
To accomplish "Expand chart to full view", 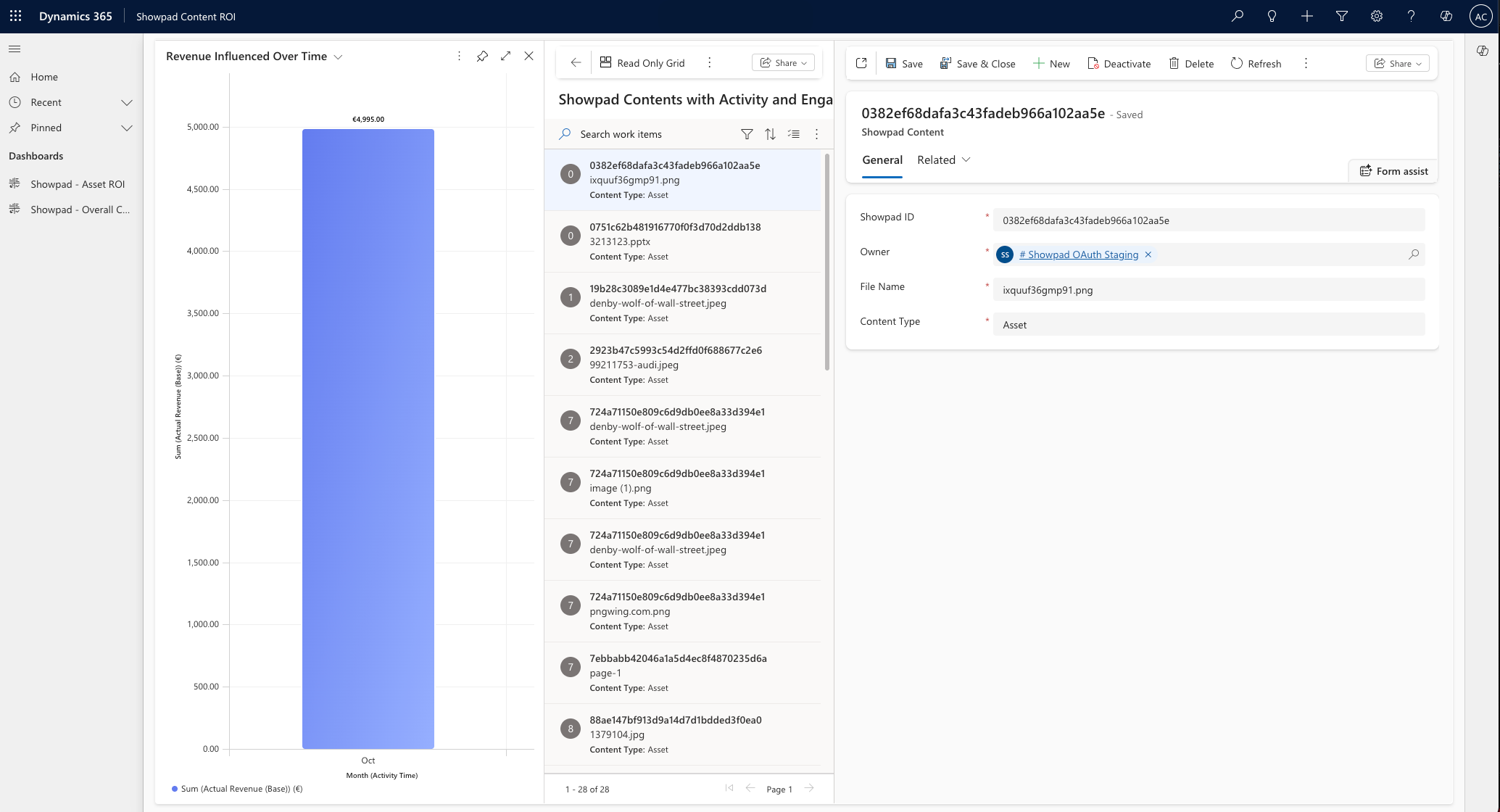I will (505, 57).
